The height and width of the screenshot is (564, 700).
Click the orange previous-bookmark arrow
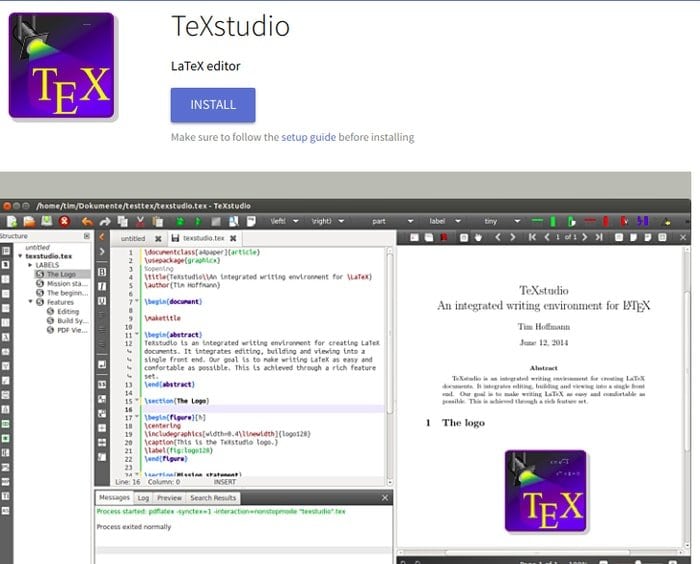coord(102,237)
